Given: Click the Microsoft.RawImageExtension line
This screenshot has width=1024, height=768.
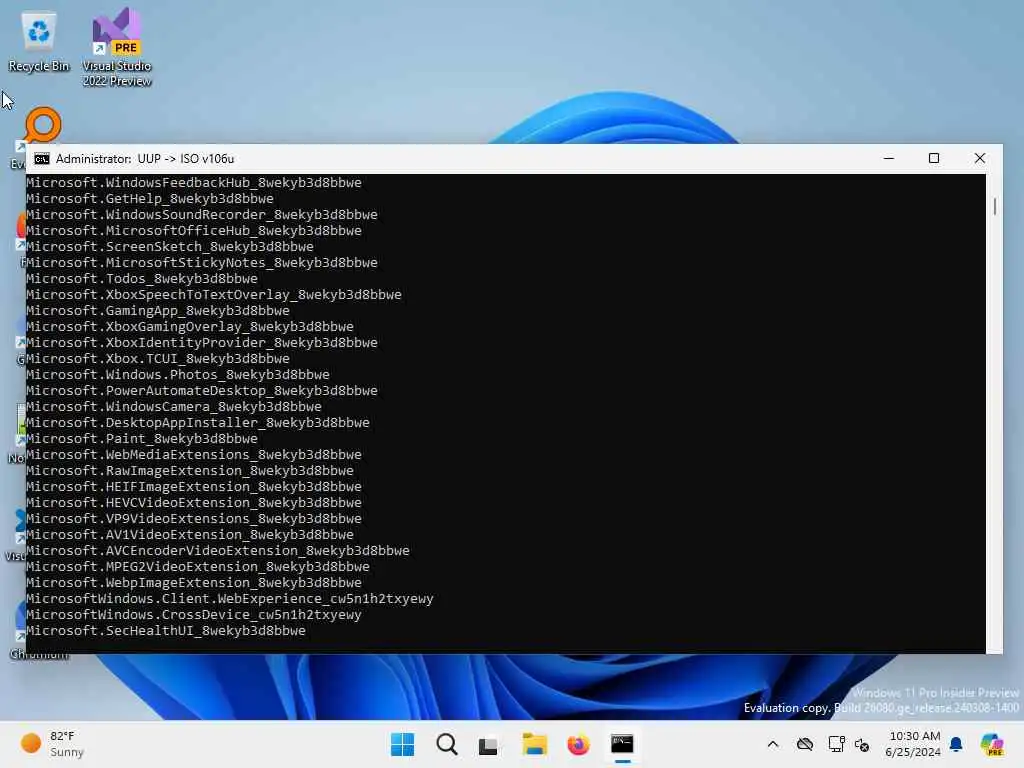Looking at the screenshot, I should pos(190,470).
